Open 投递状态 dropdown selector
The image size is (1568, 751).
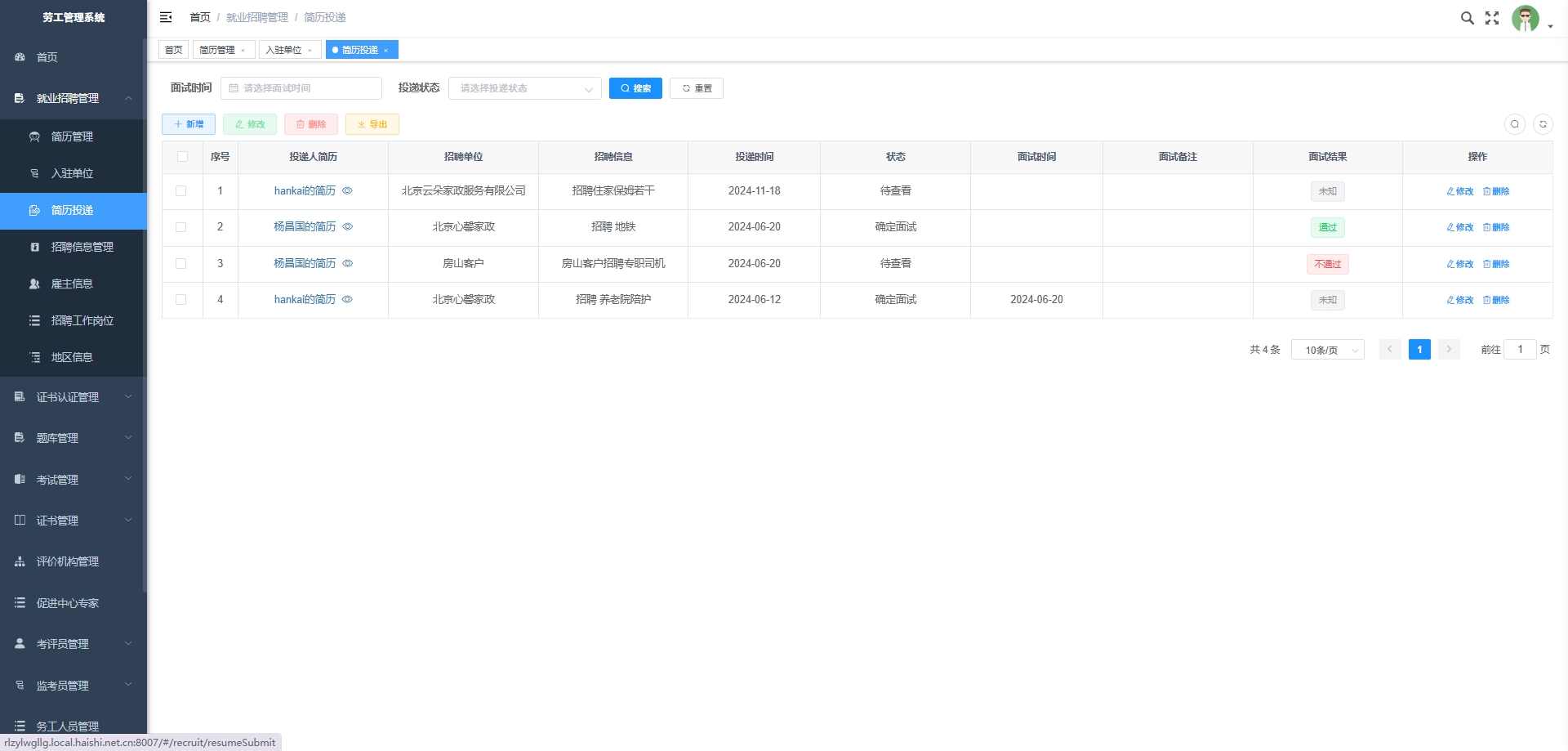(x=525, y=88)
